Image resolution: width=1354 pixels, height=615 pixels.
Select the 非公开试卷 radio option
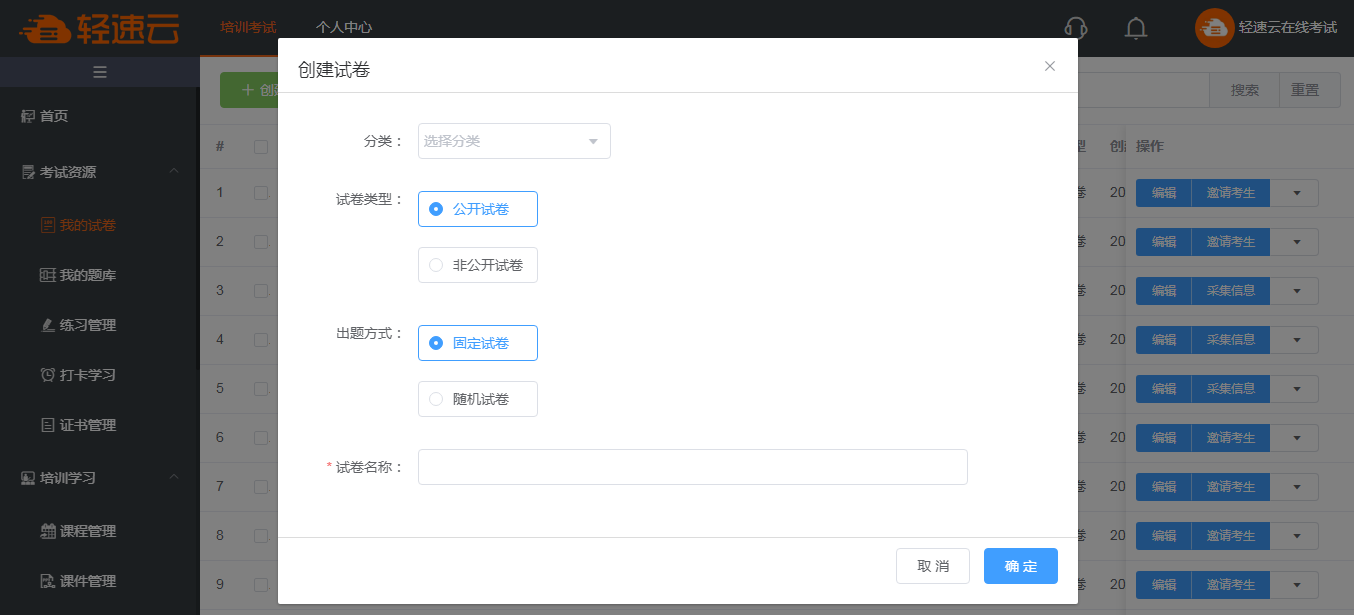(x=436, y=265)
